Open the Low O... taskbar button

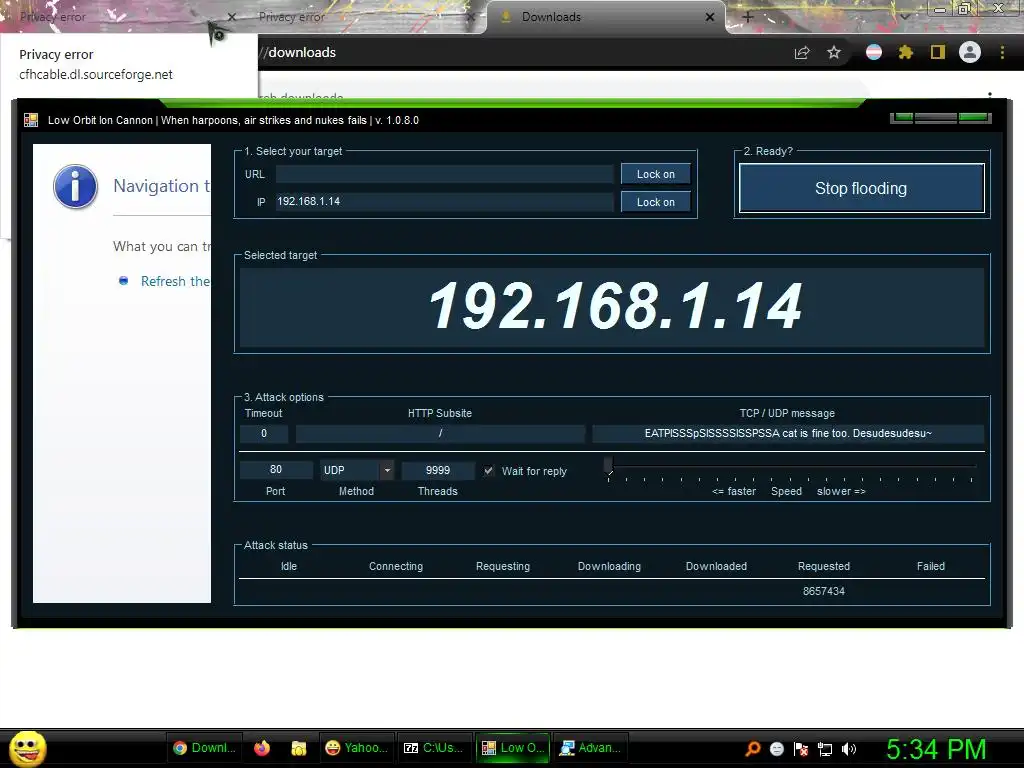pos(513,748)
